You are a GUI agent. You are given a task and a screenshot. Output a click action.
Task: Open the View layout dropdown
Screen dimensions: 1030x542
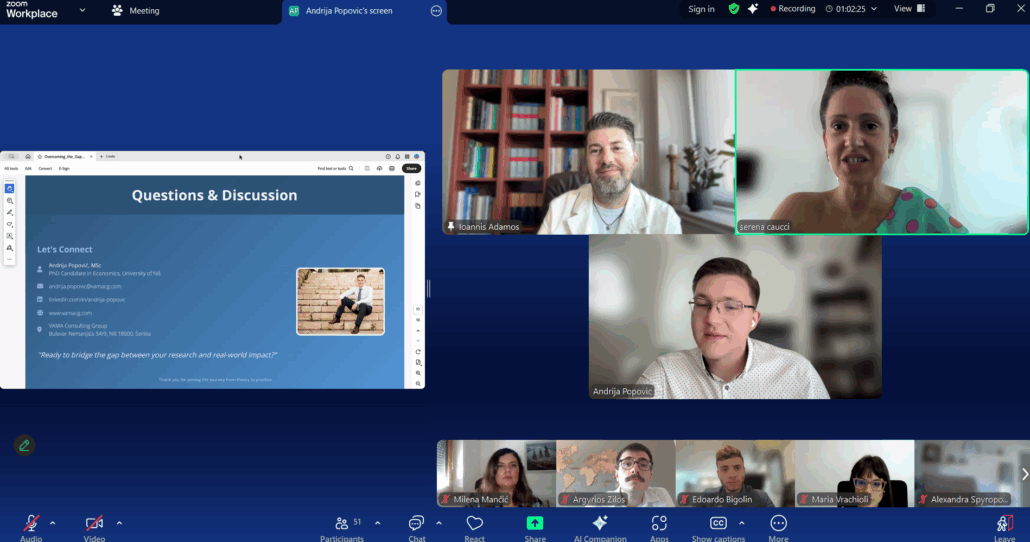tap(908, 9)
